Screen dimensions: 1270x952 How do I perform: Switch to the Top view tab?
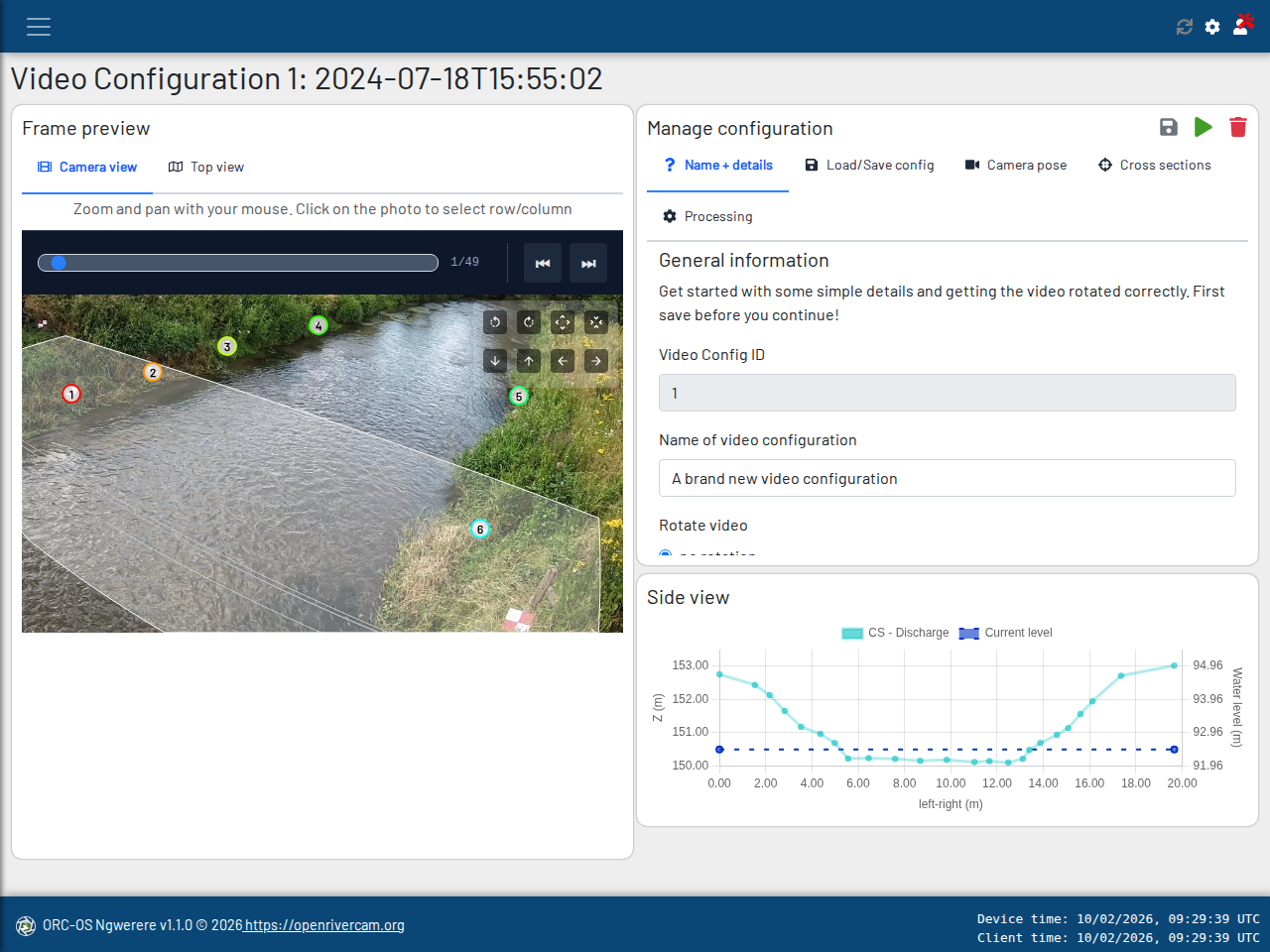(x=206, y=168)
